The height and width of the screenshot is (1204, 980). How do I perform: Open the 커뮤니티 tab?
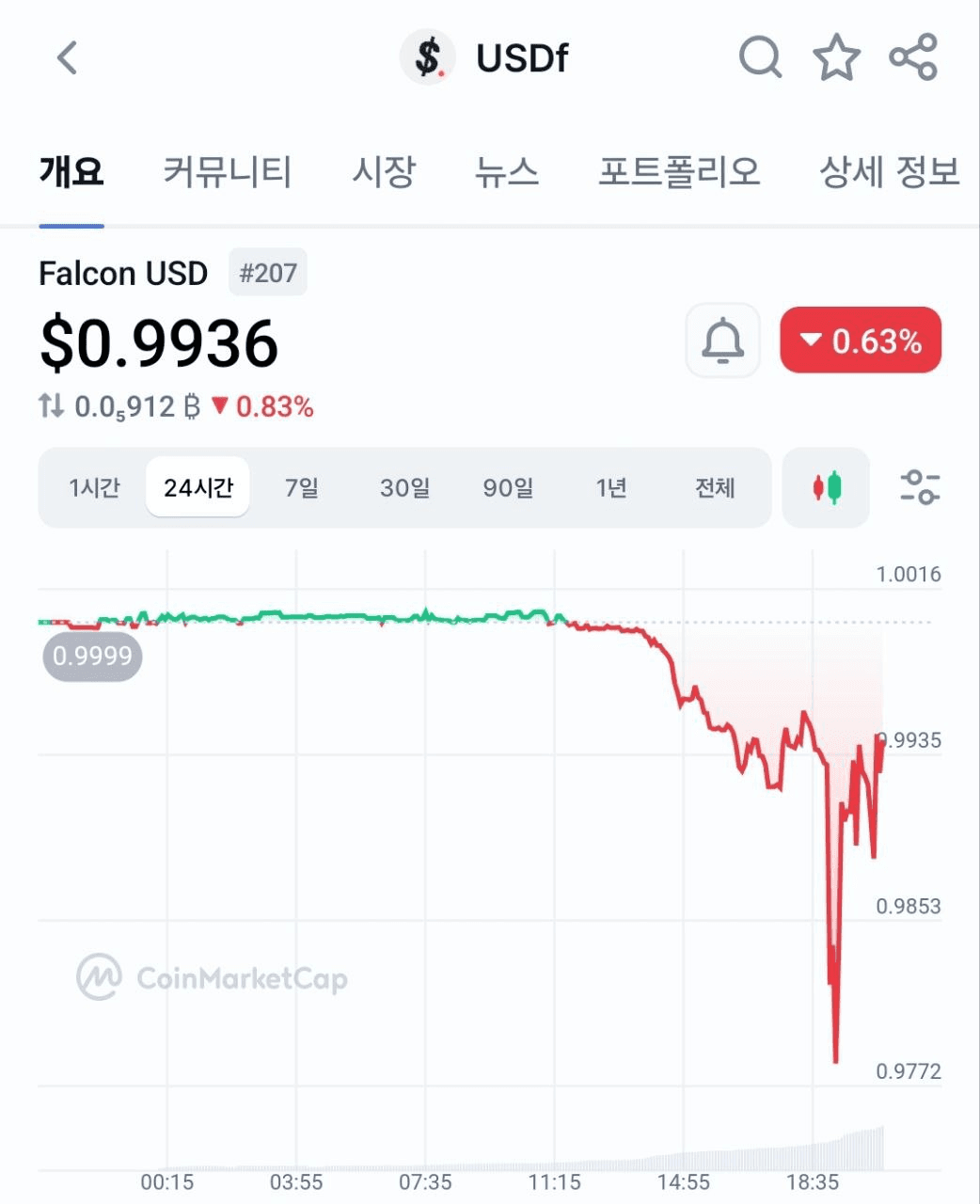point(228,171)
